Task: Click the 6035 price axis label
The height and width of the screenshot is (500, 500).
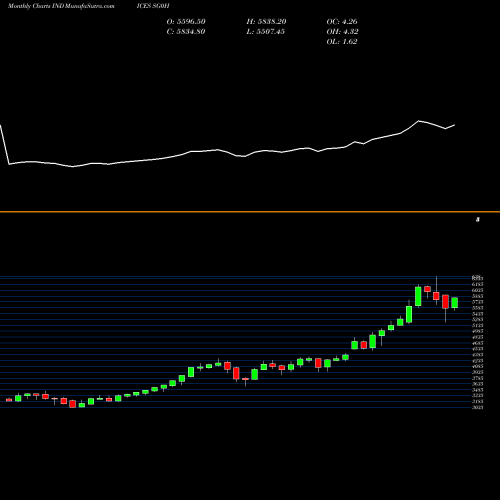Action: [x=478, y=290]
